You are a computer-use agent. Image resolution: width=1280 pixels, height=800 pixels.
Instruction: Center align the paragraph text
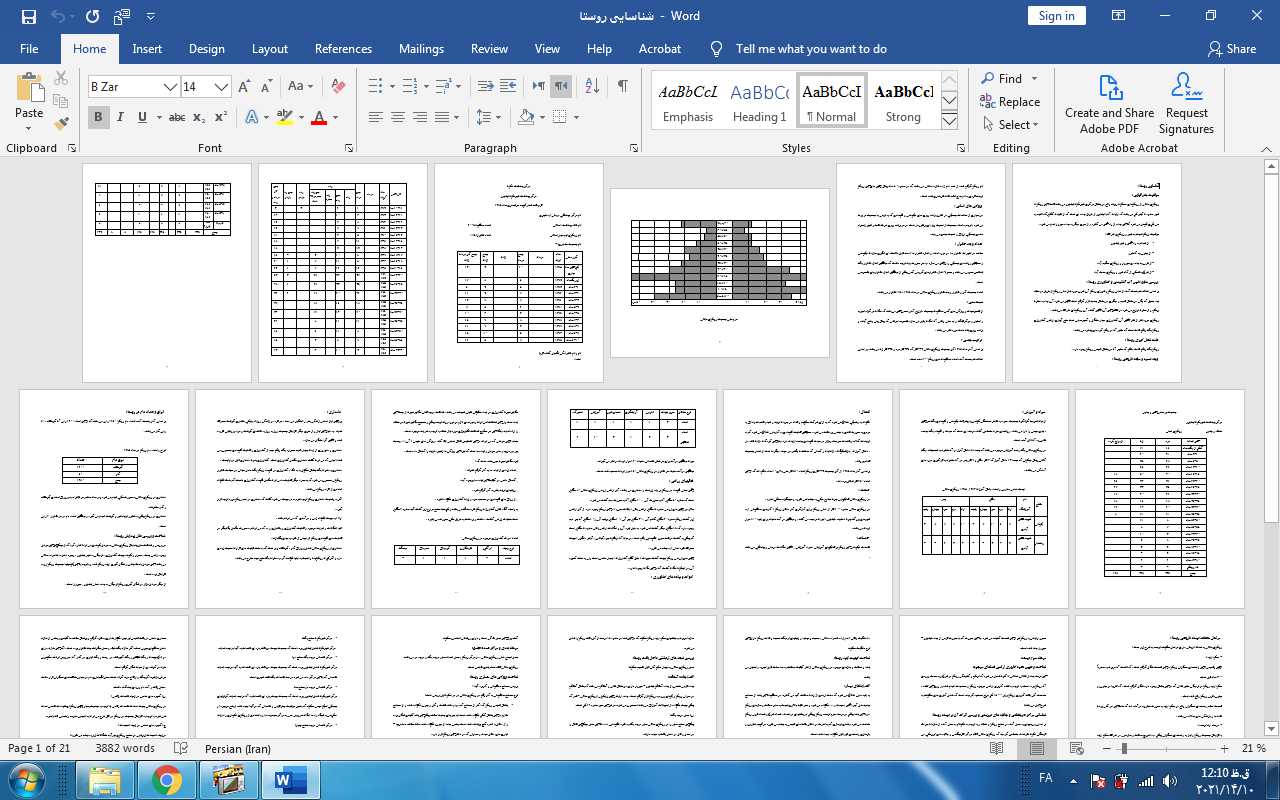[397, 117]
